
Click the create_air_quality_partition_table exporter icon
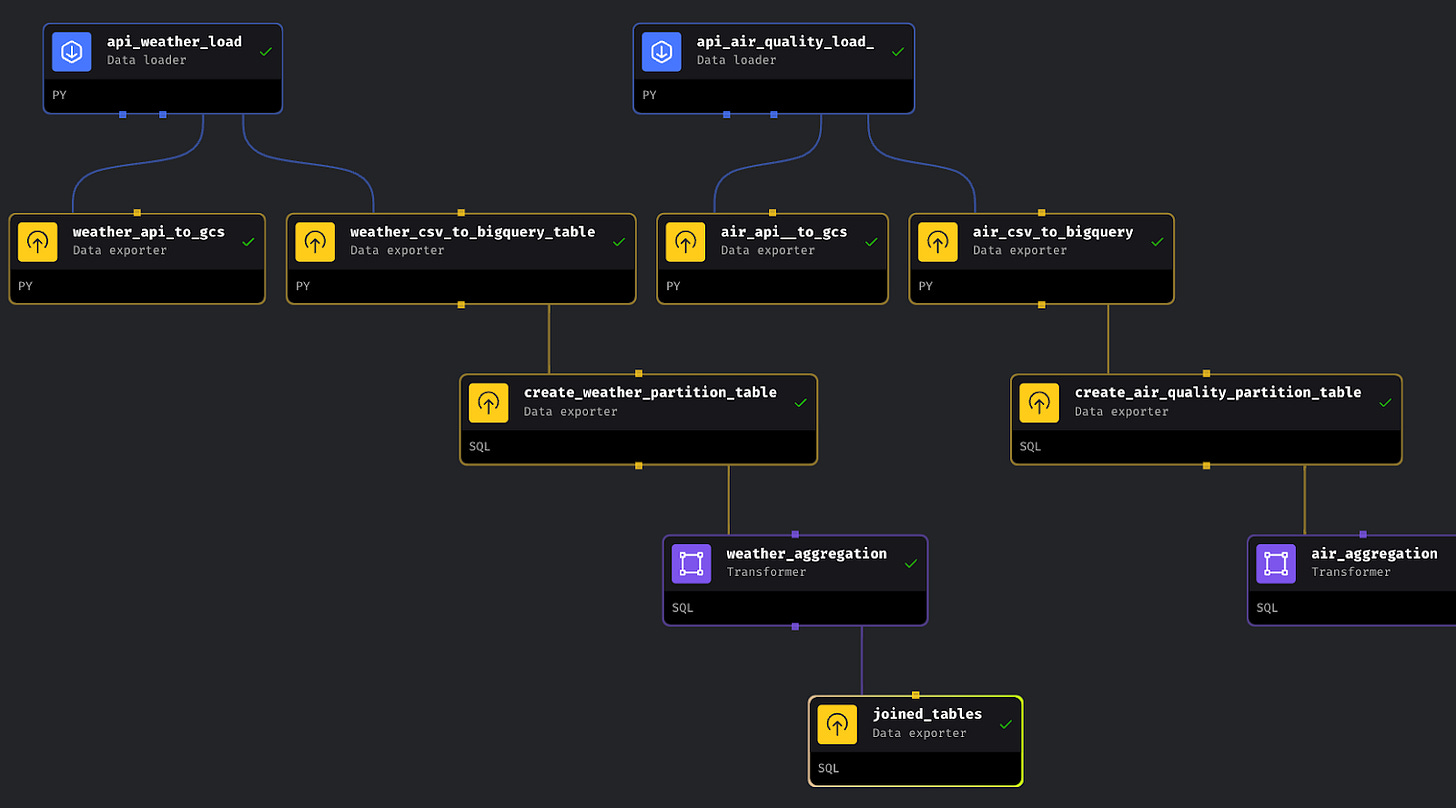(1040, 403)
